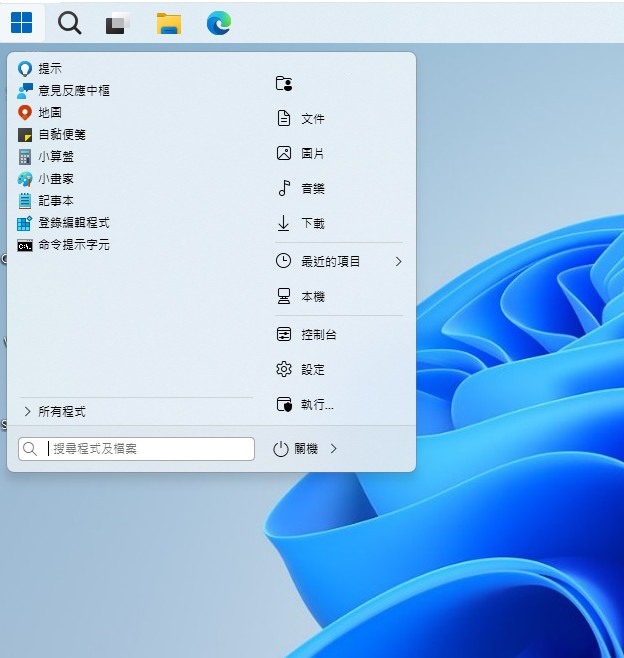Click the magnifier inside the search box
Image resolution: width=624 pixels, height=658 pixels.
coord(30,449)
